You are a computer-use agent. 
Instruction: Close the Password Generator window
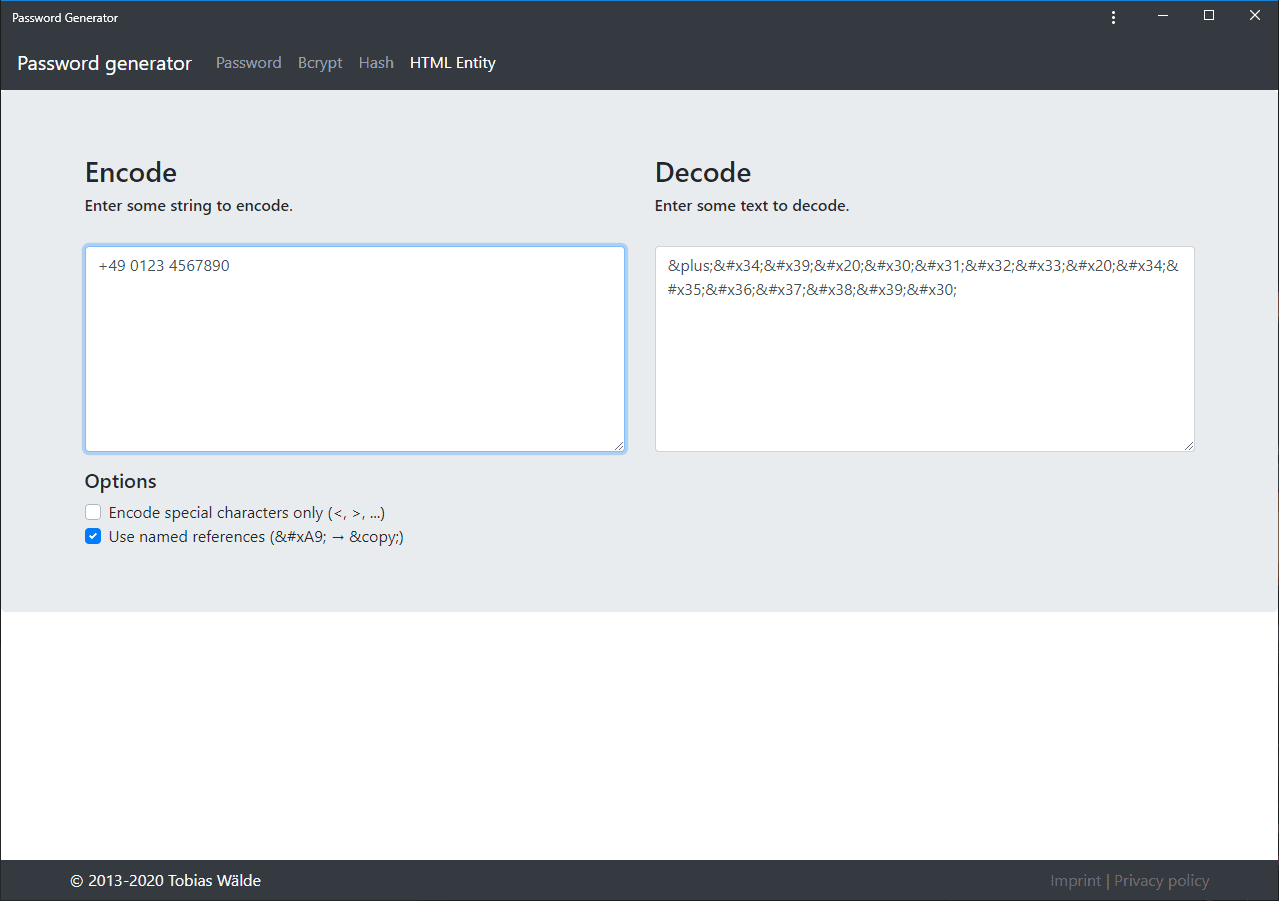[x=1255, y=15]
